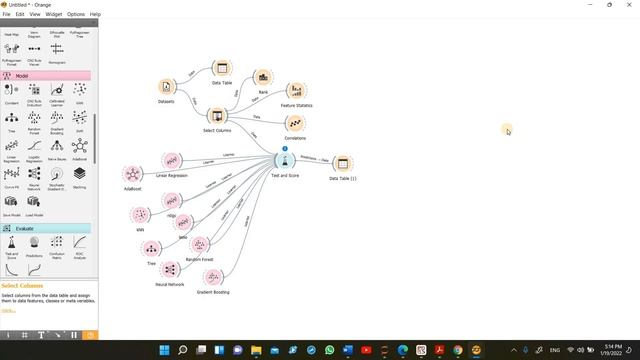Click the info badge above Test and Score
Image resolution: width=640 pixels, height=360 pixels.
point(285,149)
